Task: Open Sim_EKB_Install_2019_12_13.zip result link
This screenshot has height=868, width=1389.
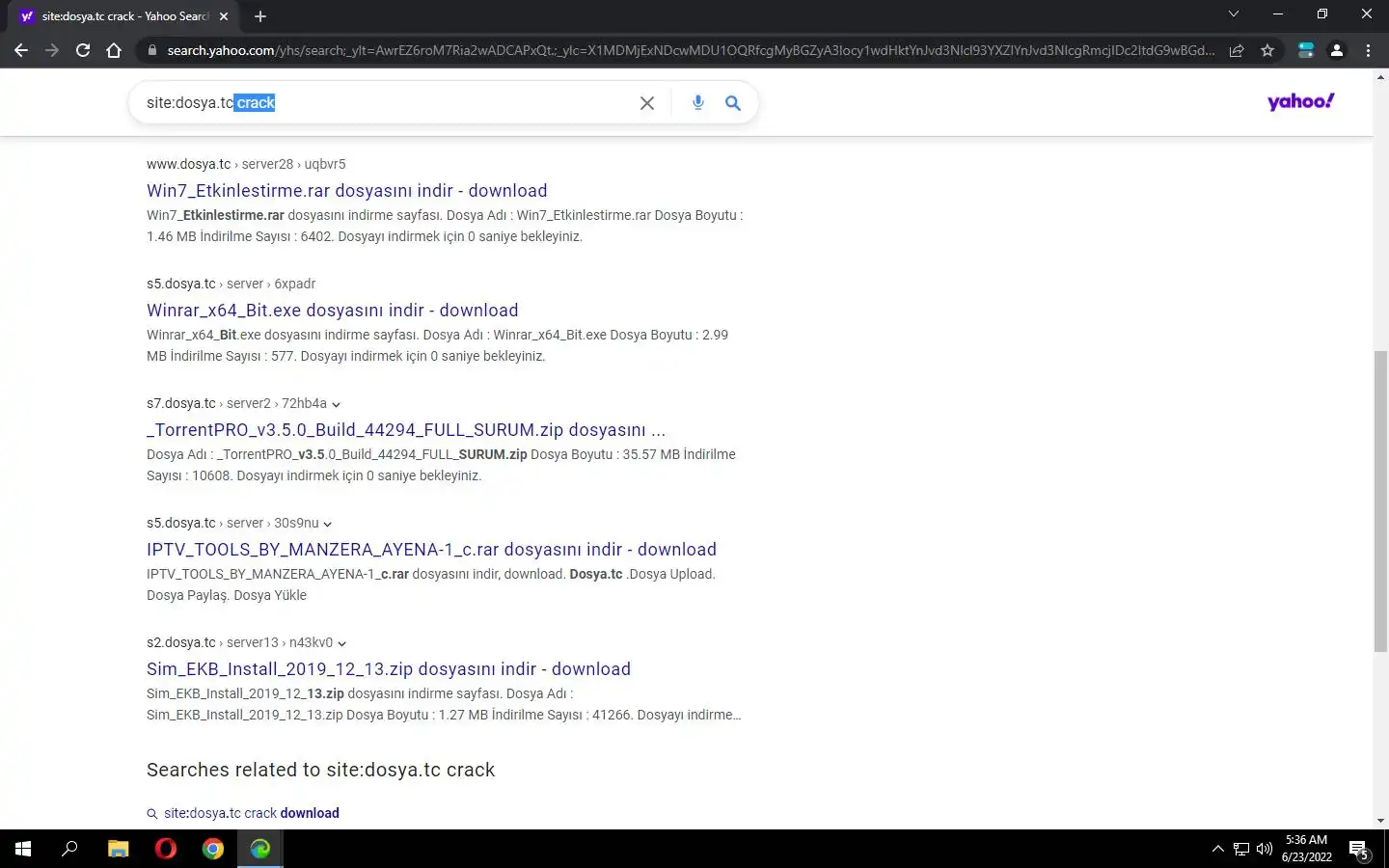Action: (x=389, y=669)
